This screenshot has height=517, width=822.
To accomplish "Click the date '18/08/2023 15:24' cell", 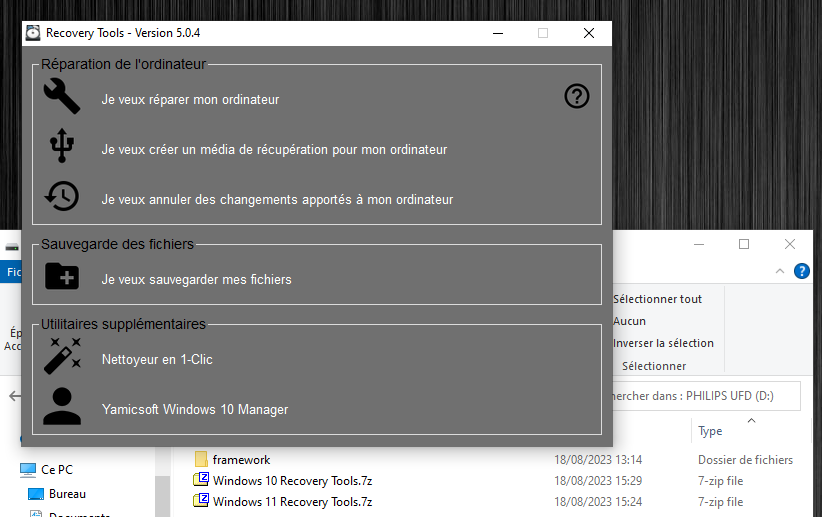I will pos(598,502).
